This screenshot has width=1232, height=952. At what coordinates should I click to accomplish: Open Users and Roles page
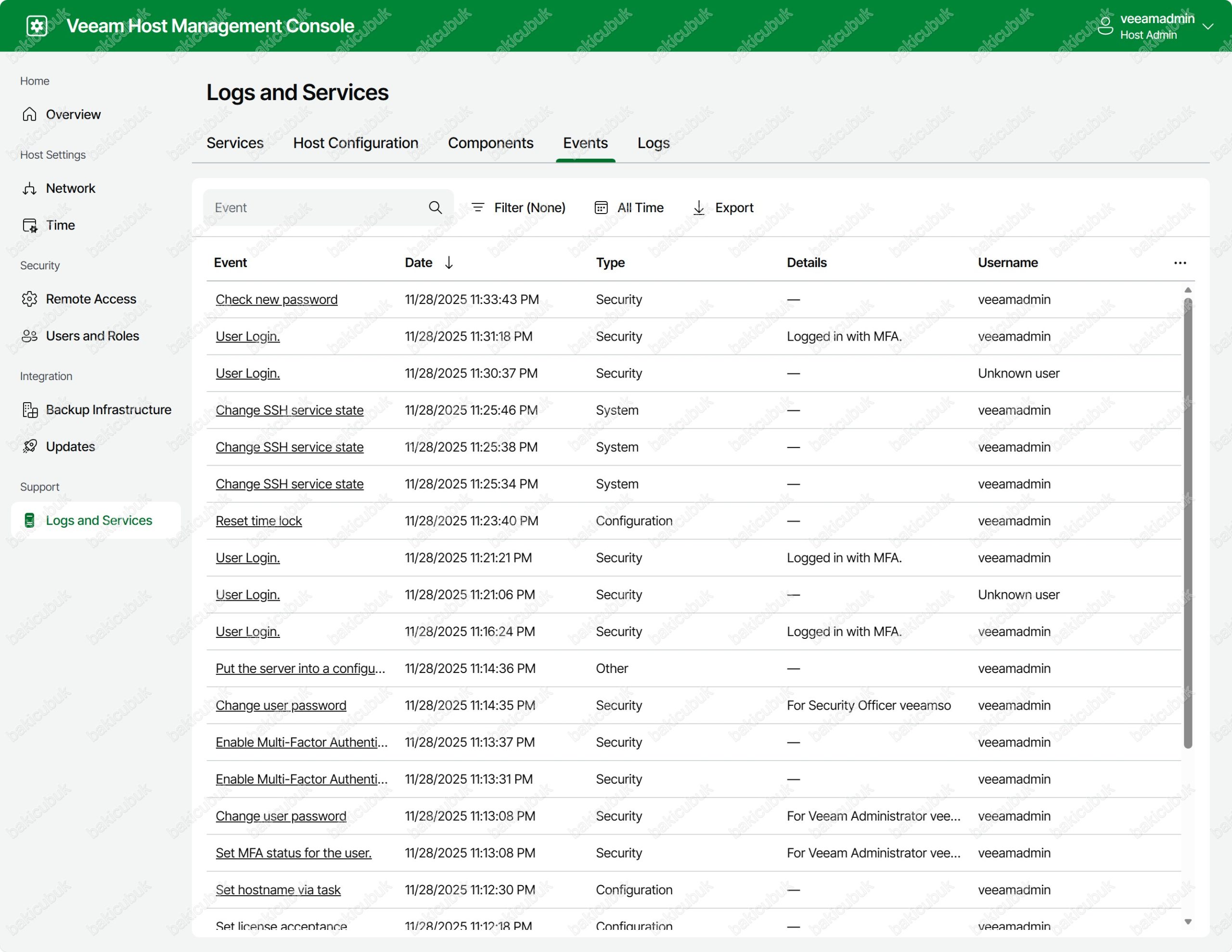coord(92,336)
